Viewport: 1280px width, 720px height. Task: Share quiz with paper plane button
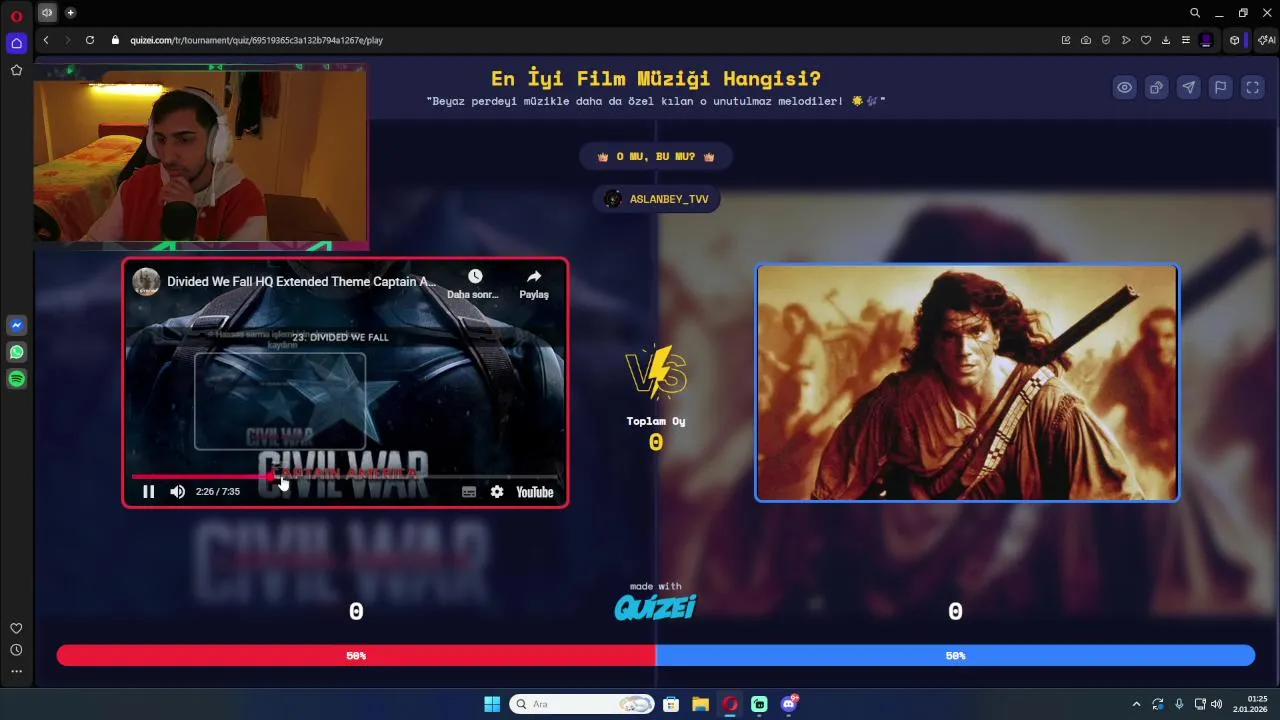[x=1189, y=87]
